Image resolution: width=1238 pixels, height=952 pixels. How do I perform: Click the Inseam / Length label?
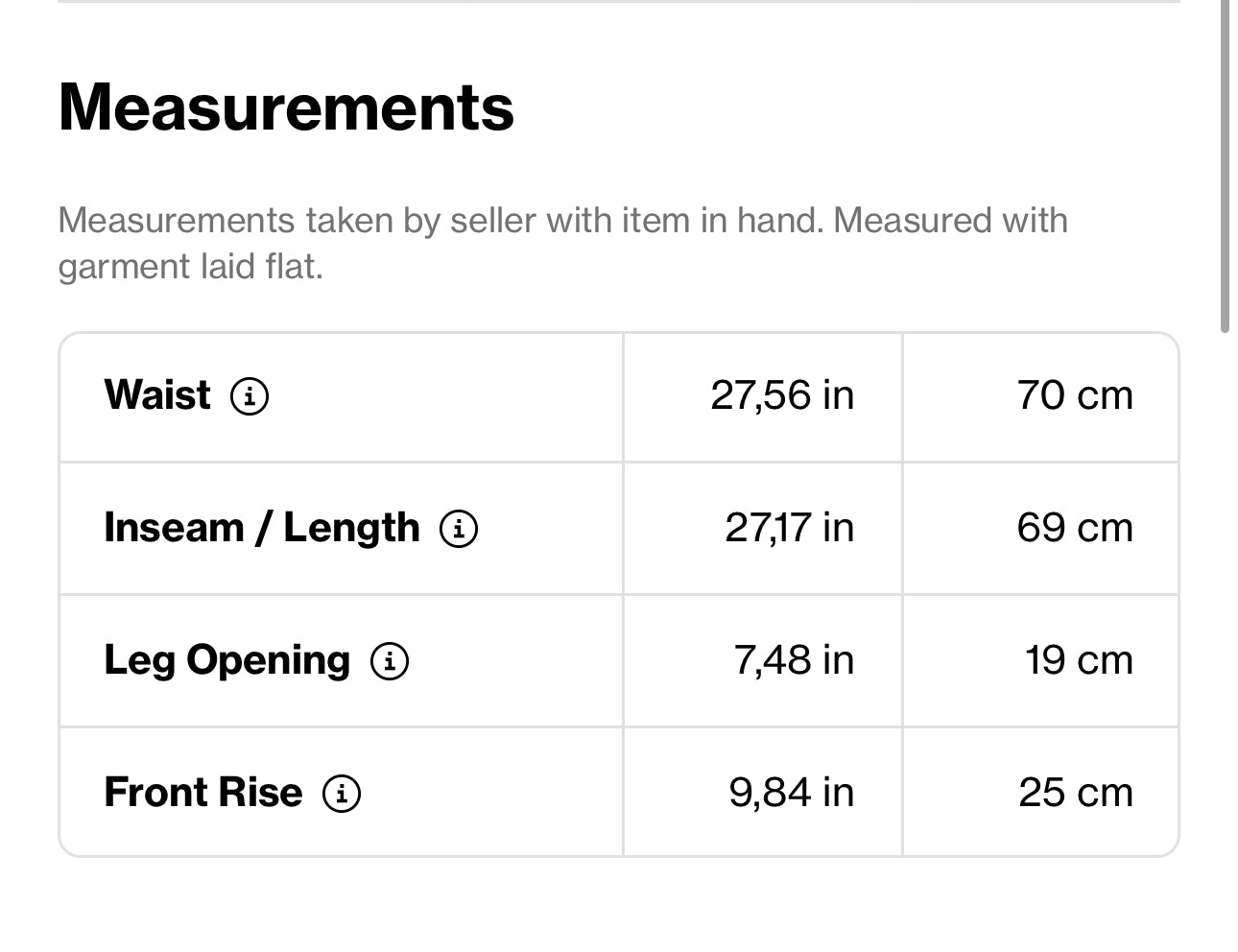click(261, 528)
